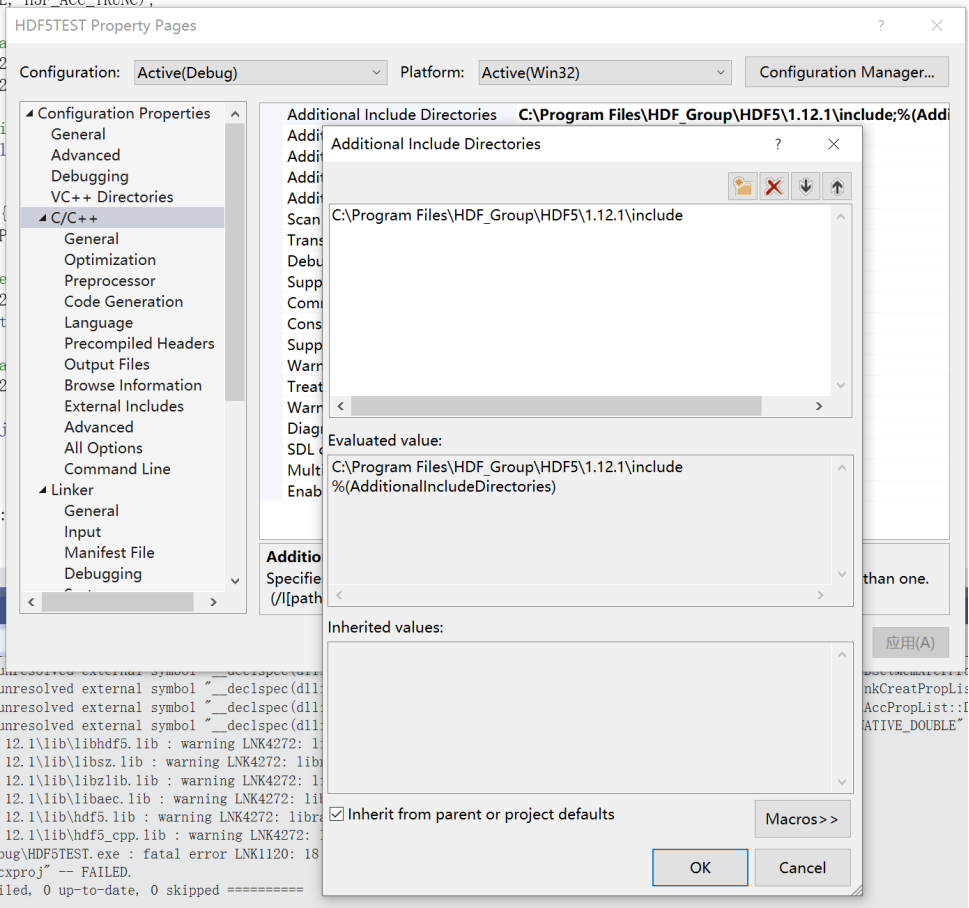Open VC++ Directories page

(112, 197)
